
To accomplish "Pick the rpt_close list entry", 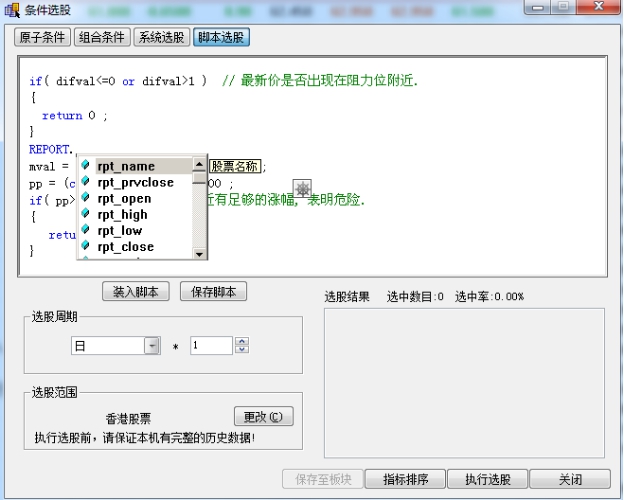I will 125,246.
